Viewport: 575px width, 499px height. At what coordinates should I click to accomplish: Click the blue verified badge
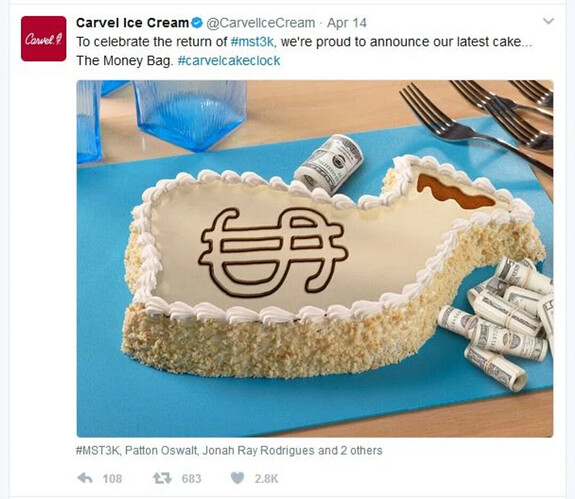(x=197, y=23)
